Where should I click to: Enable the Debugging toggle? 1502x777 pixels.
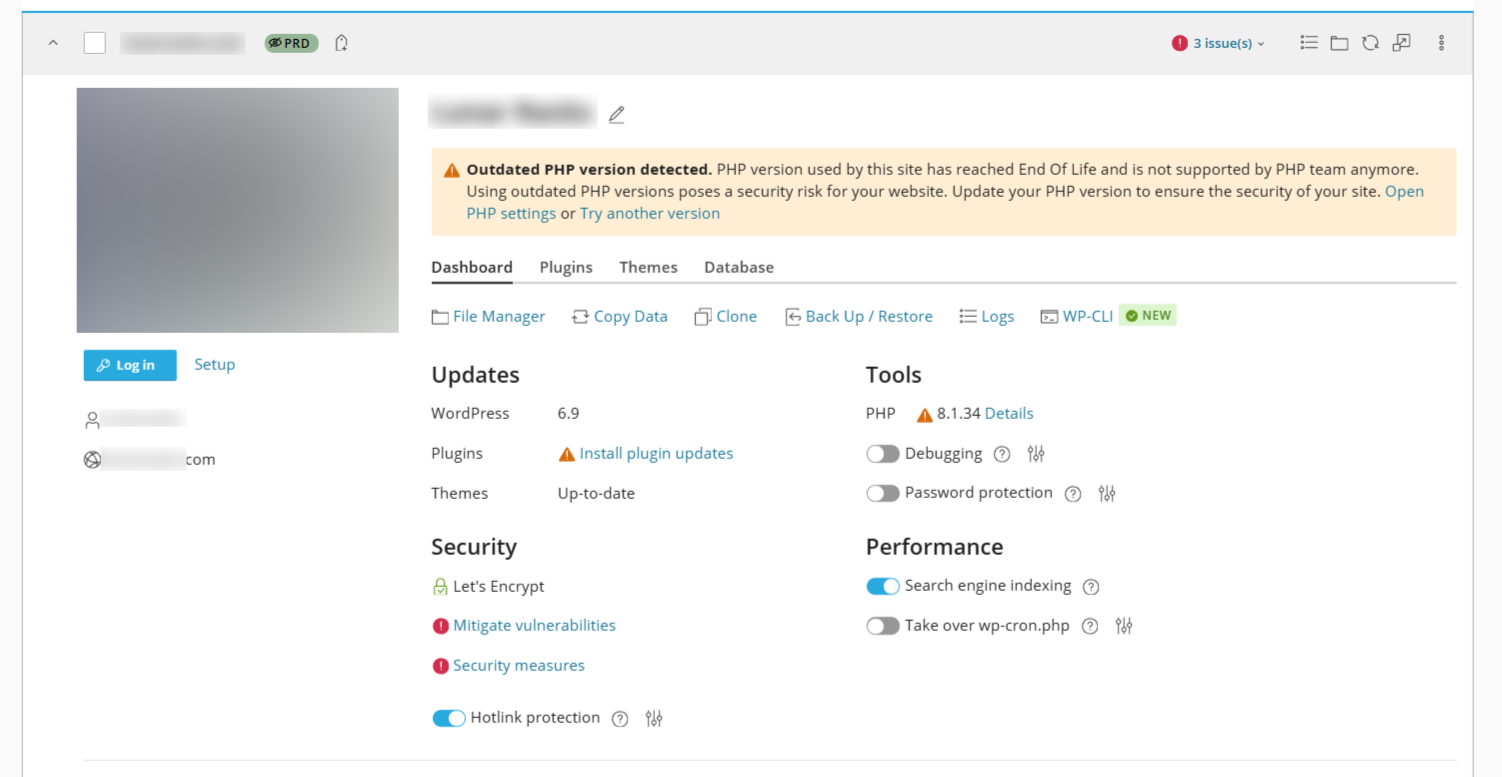pos(882,454)
